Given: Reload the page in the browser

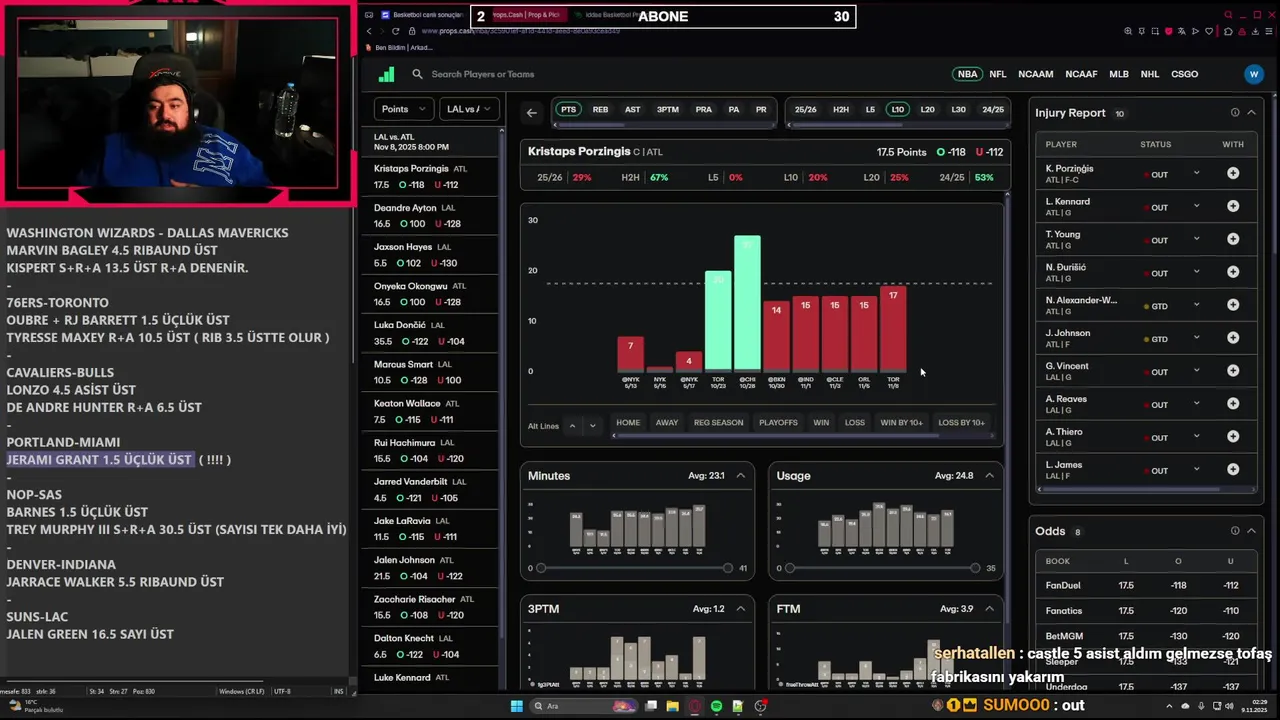Looking at the screenshot, I should pyautogui.click(x=396, y=31).
